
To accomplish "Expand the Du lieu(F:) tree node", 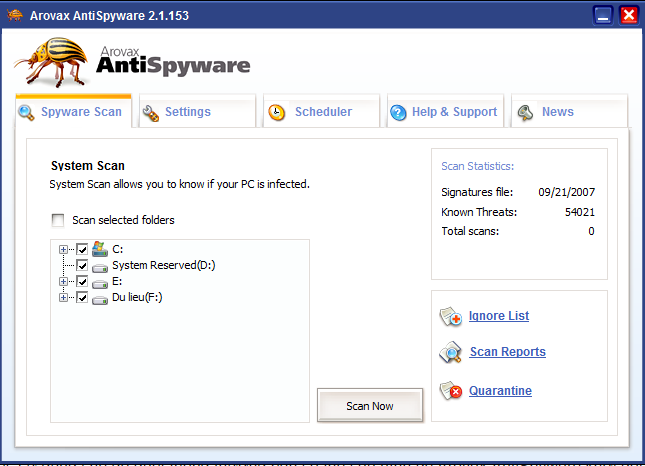I will pos(64,297).
